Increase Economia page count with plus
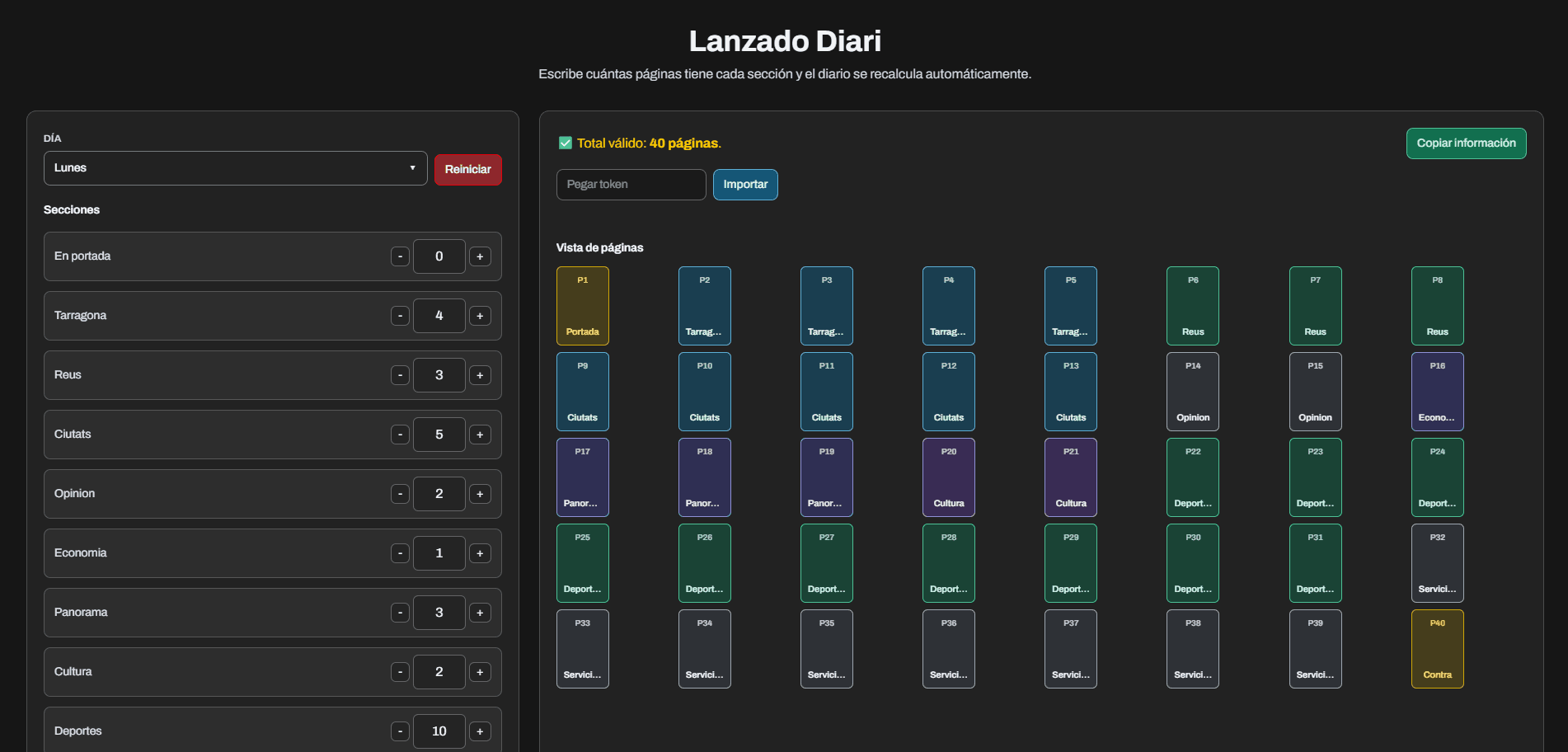Viewport: 1568px width, 752px height. click(480, 553)
